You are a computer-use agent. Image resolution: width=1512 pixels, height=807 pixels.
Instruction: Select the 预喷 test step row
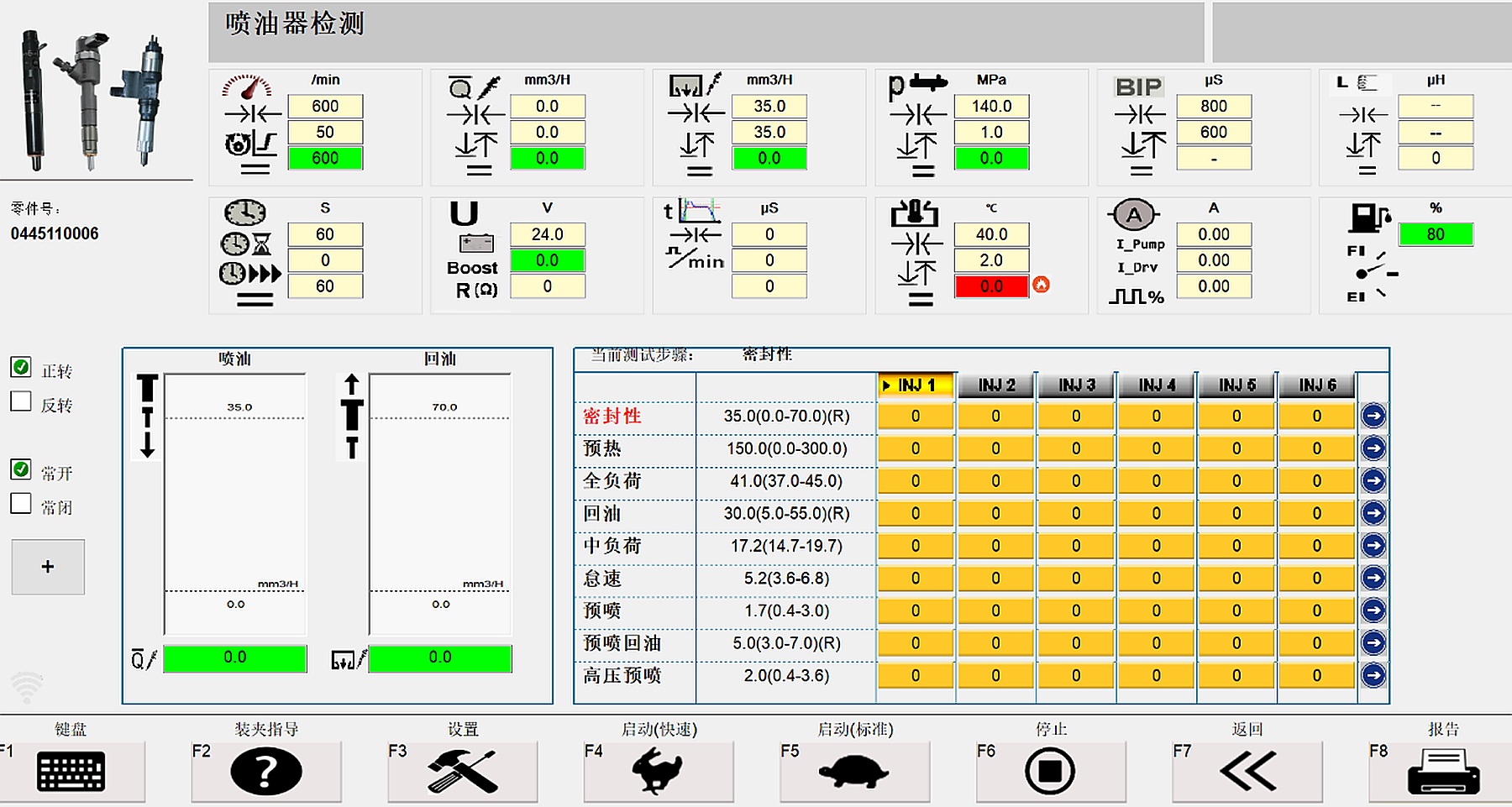602,610
